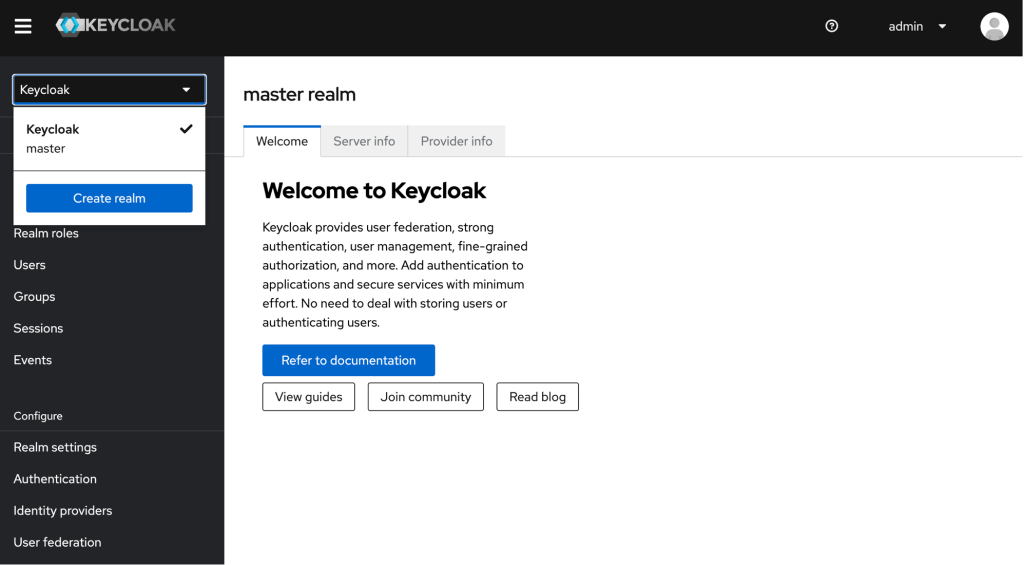Collapse the Keycloak realm selector dropdown
This screenshot has height=565, width=1024.
pyautogui.click(x=109, y=89)
